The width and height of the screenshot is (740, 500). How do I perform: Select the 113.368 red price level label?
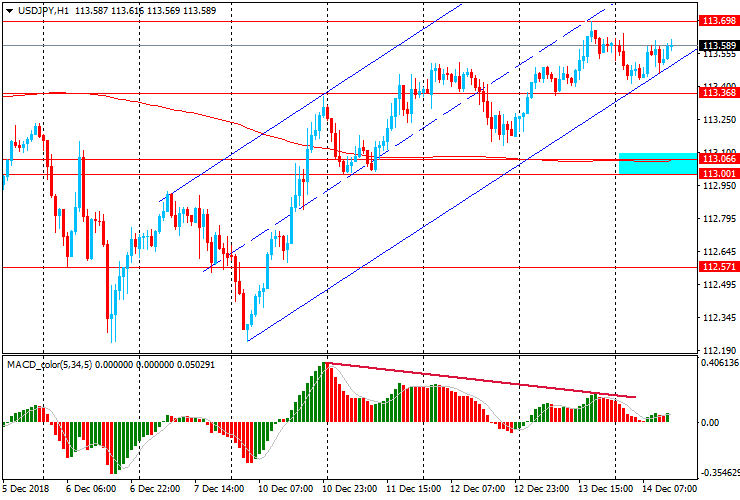point(719,93)
